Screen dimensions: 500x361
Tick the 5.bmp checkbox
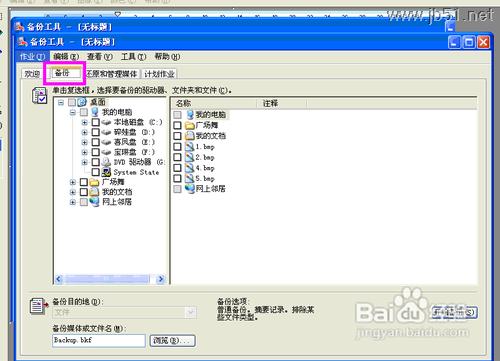click(x=178, y=178)
